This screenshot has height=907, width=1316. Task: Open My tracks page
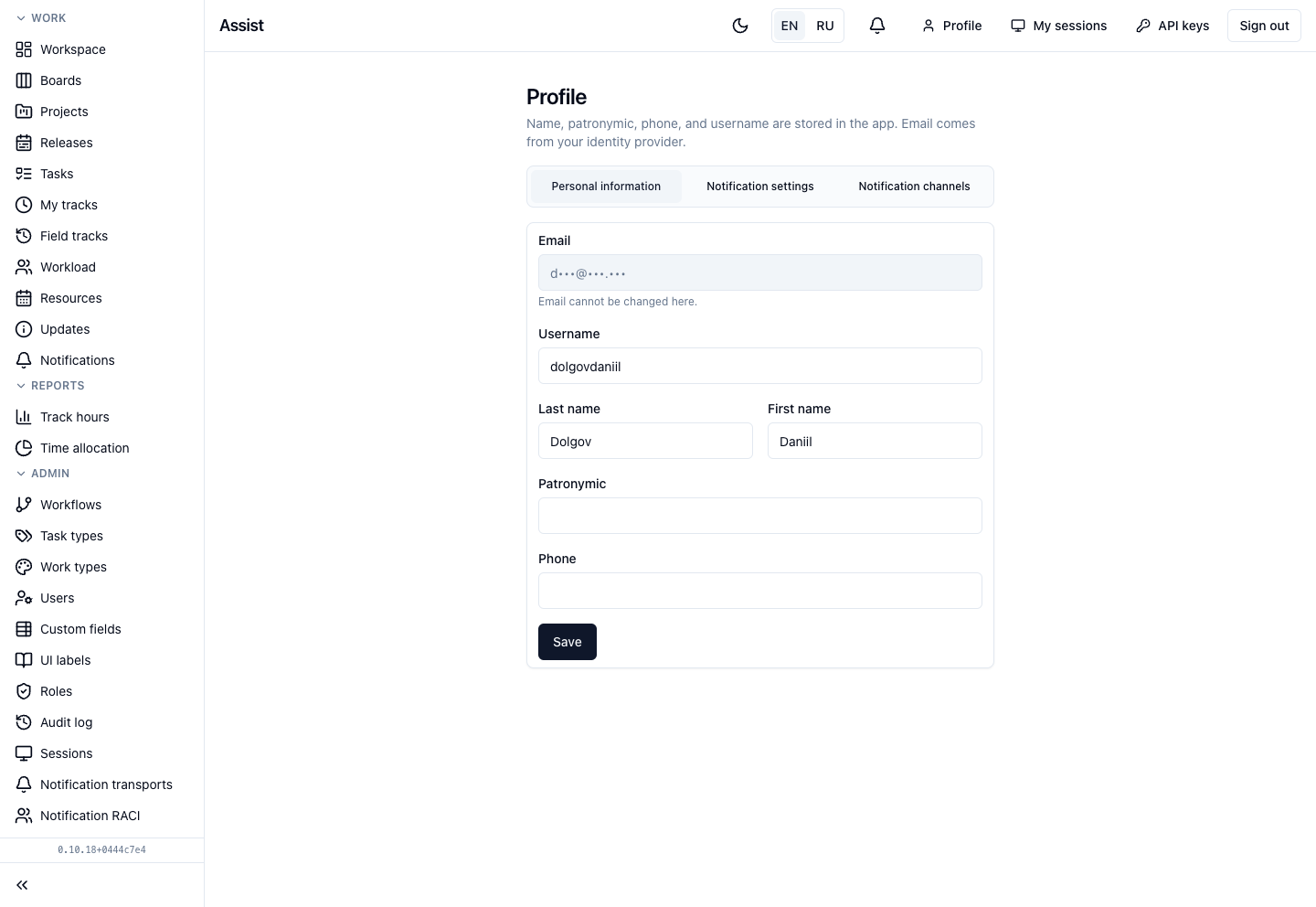(x=101, y=205)
